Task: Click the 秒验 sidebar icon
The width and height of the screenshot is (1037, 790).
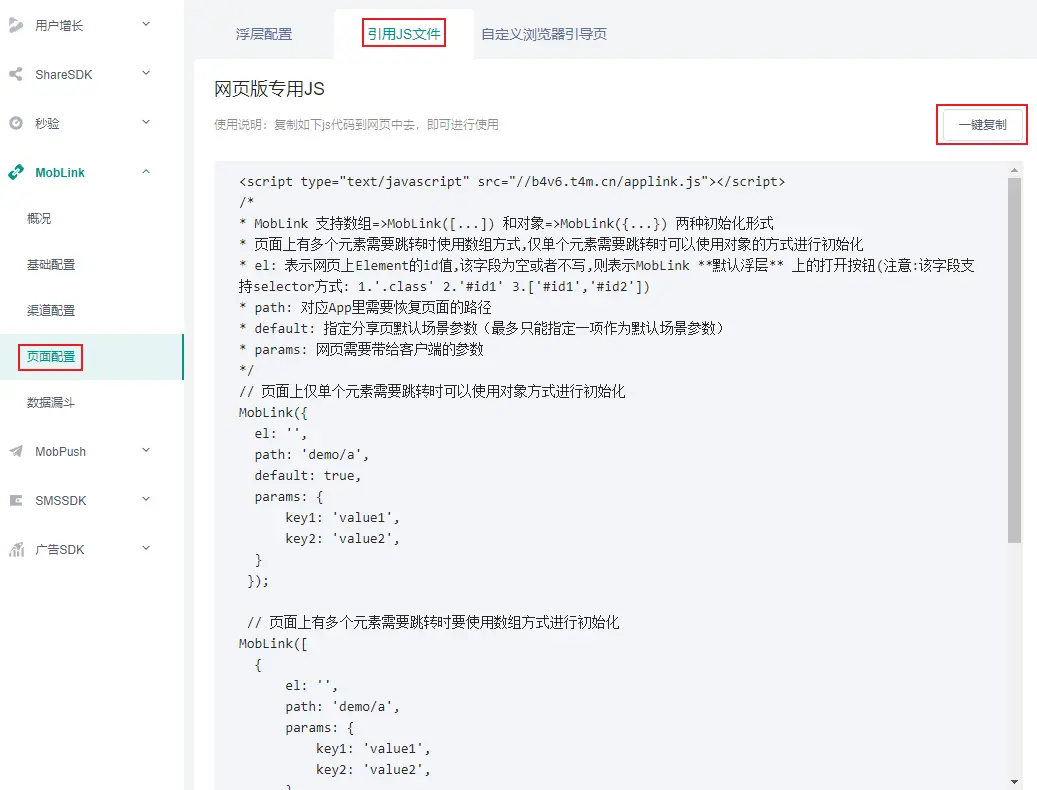Action: click(16, 123)
